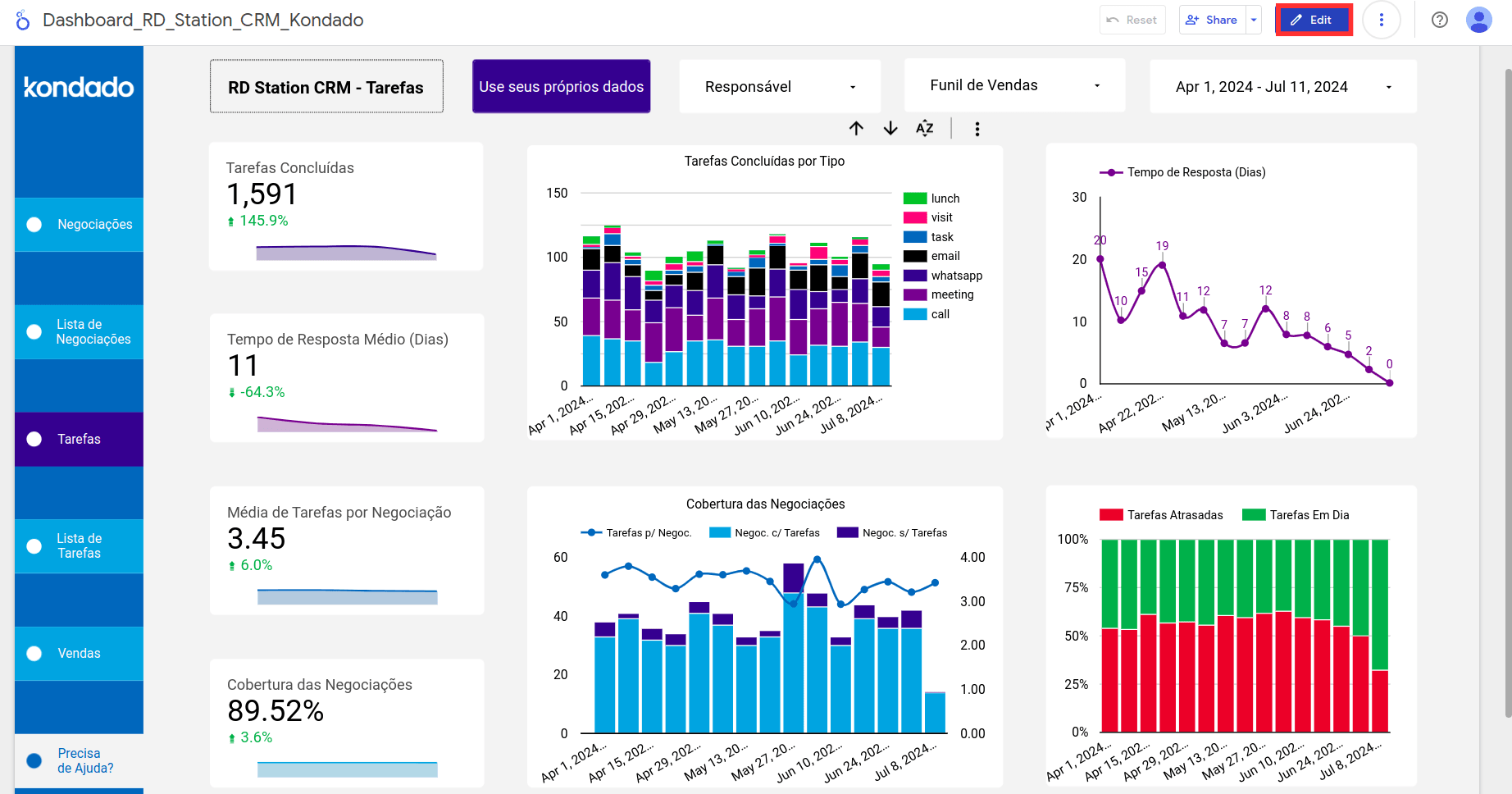Expand the Funil de Vendas dropdown

click(1014, 86)
